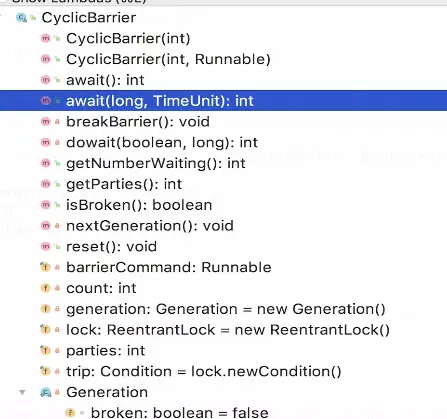
Task: Select the CyclicBarrier root class node
Action: [x=89, y=18]
